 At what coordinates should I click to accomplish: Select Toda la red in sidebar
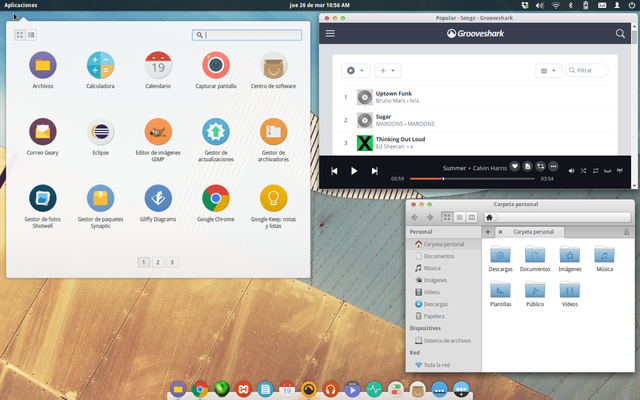tap(433, 365)
